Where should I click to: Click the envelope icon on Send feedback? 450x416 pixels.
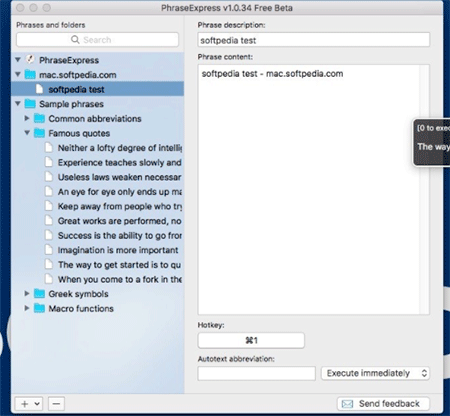point(347,404)
